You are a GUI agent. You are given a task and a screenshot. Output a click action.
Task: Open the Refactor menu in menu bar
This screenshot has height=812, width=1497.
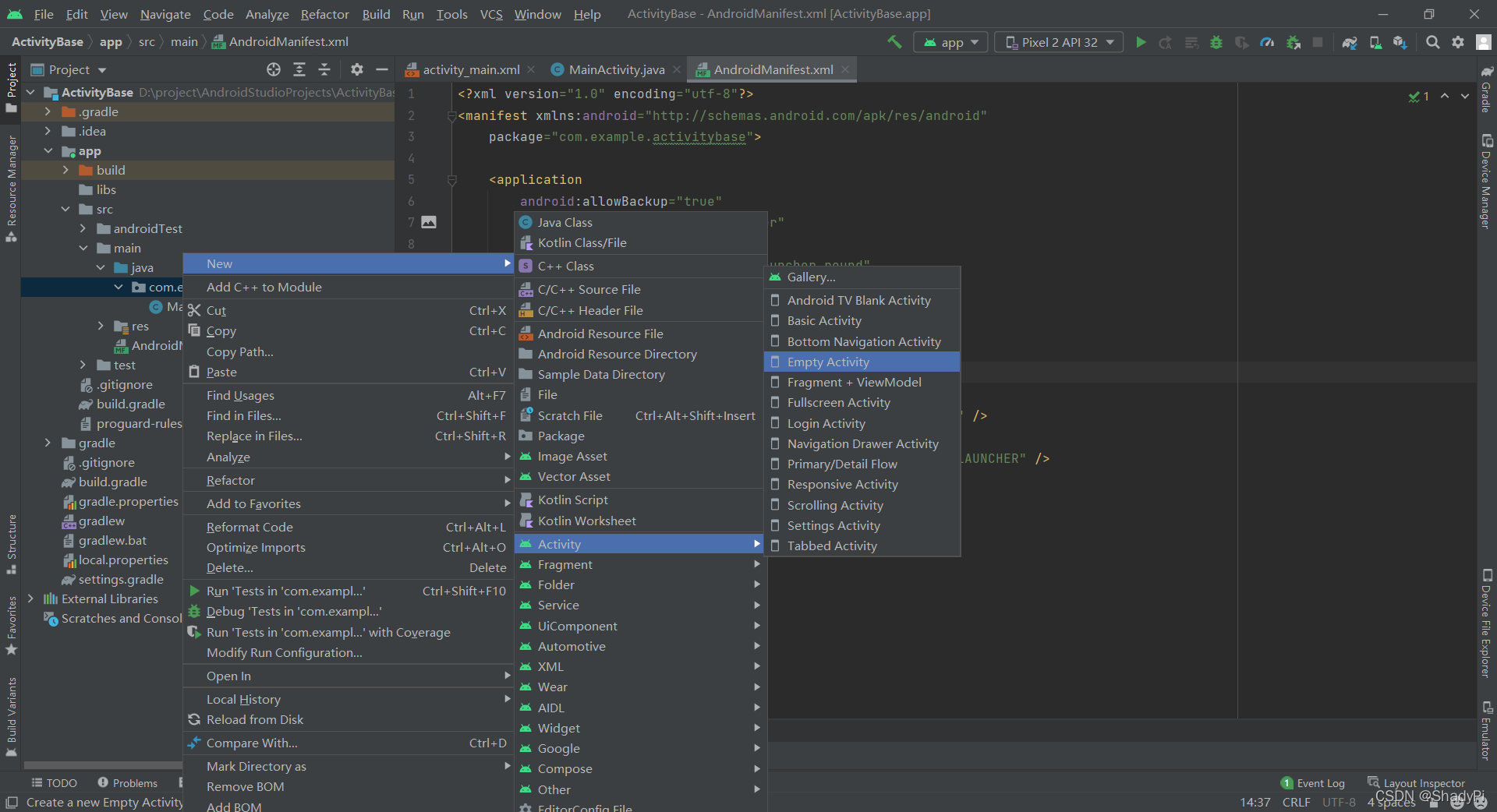324,14
